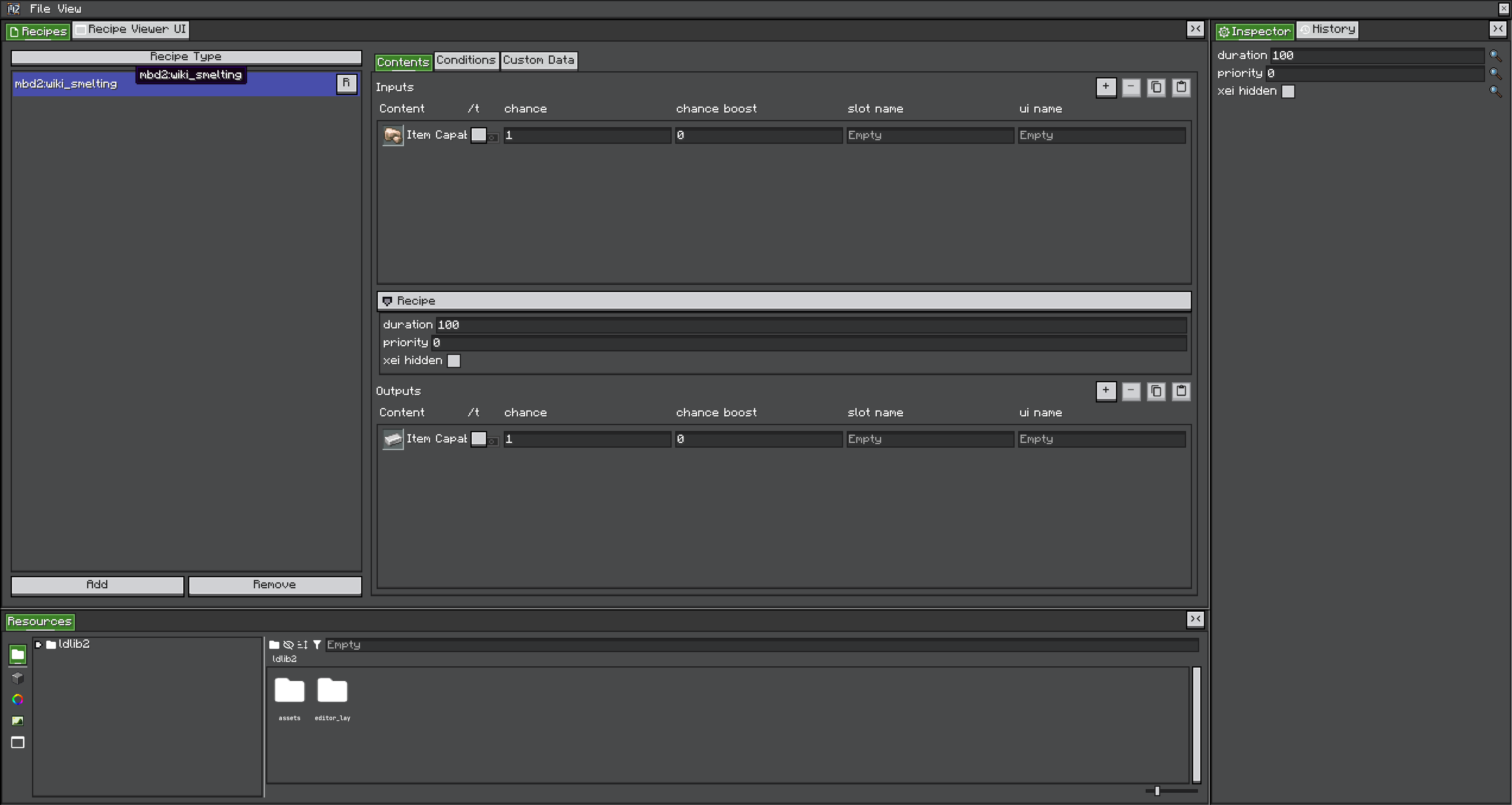1512x805 pixels.
Task: Select the file browser resource icon
Action: (x=17, y=655)
